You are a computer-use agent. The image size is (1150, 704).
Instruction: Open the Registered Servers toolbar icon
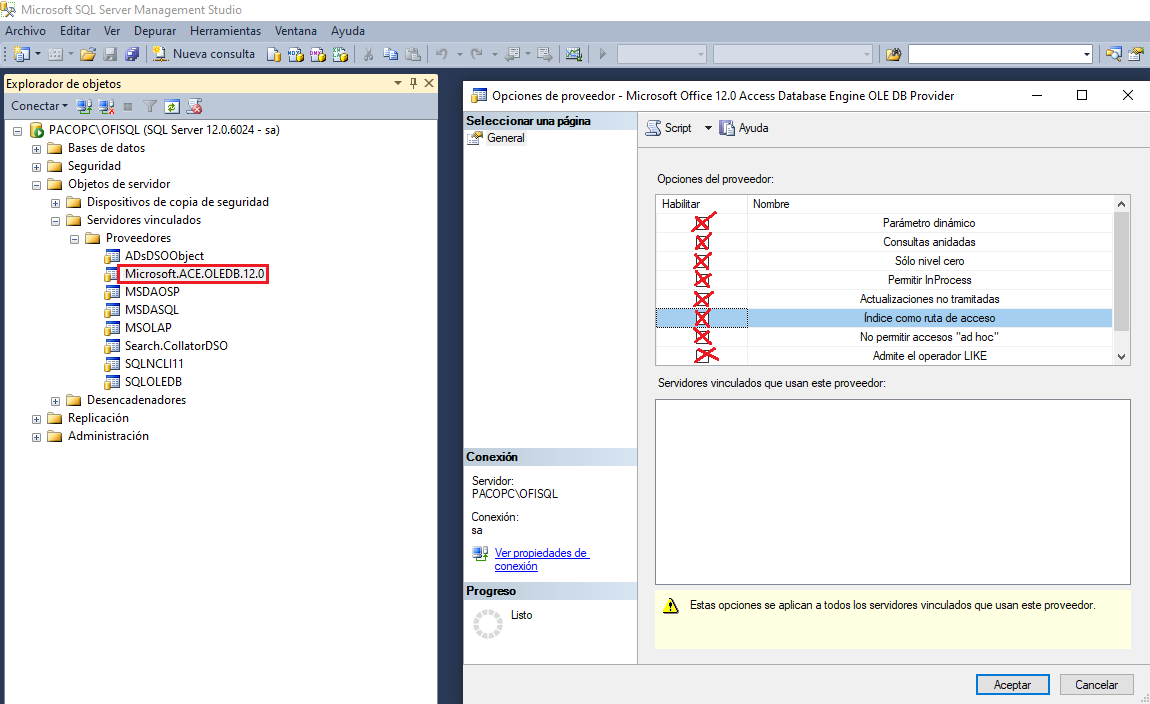[1113, 54]
